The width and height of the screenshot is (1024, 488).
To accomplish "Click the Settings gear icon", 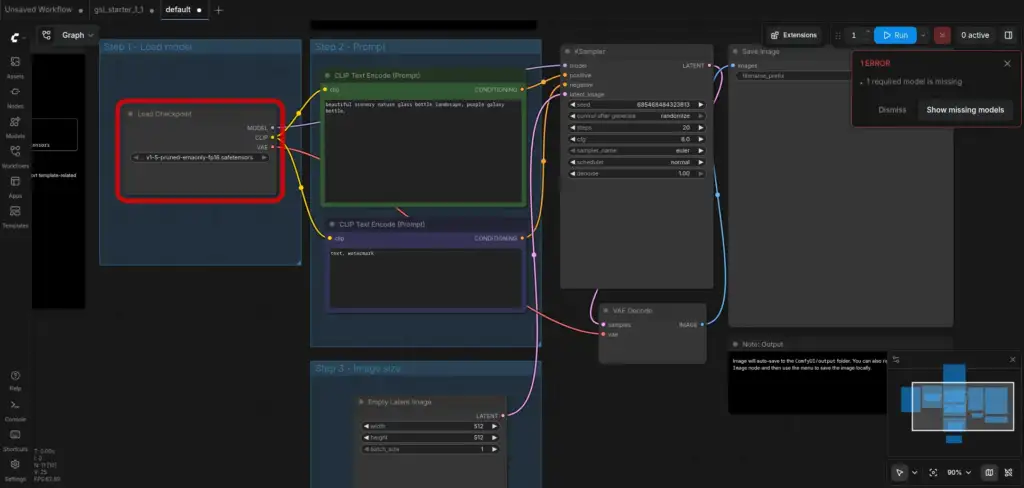I will point(15,469).
